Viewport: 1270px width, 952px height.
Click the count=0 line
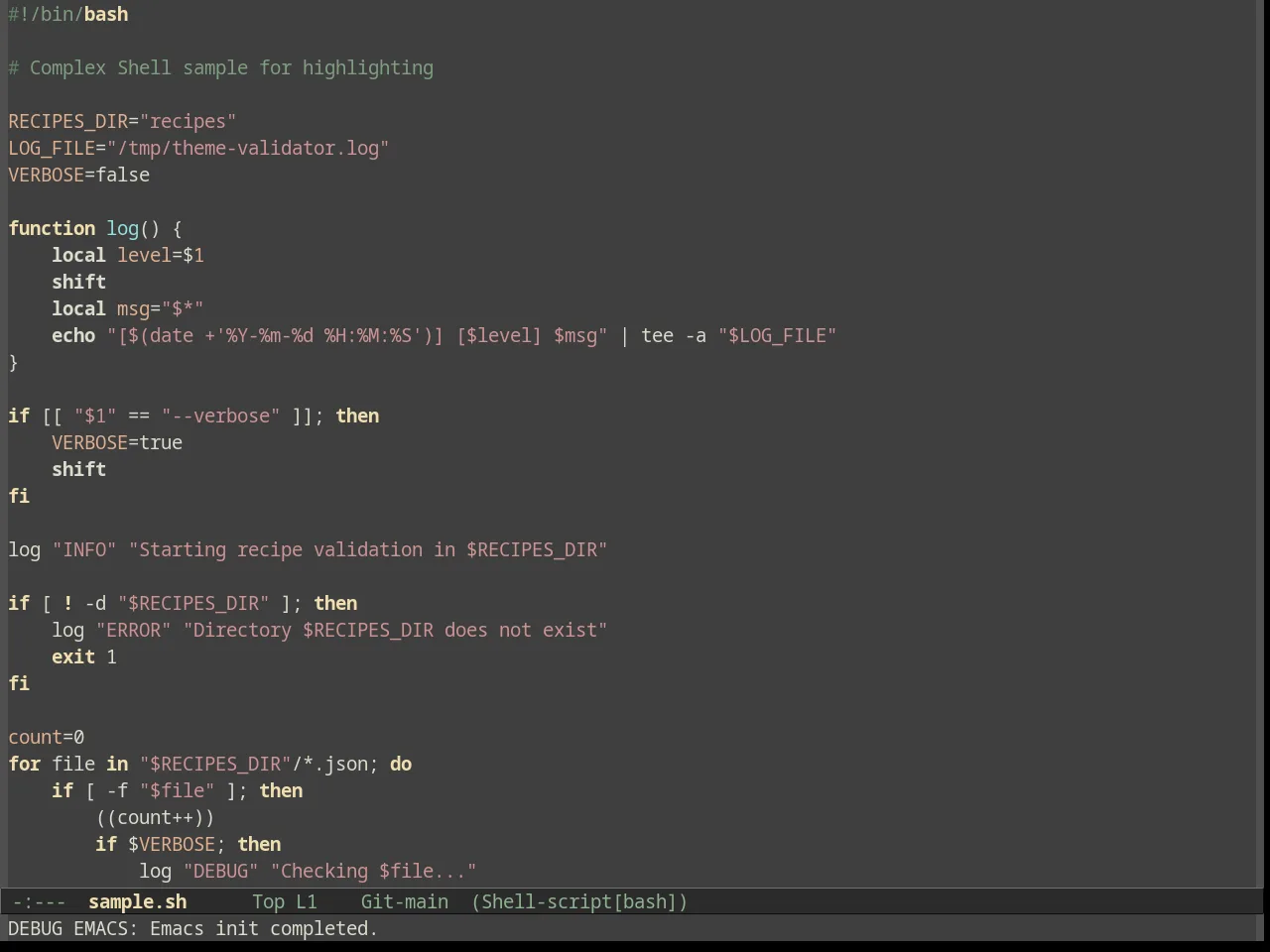(x=47, y=738)
